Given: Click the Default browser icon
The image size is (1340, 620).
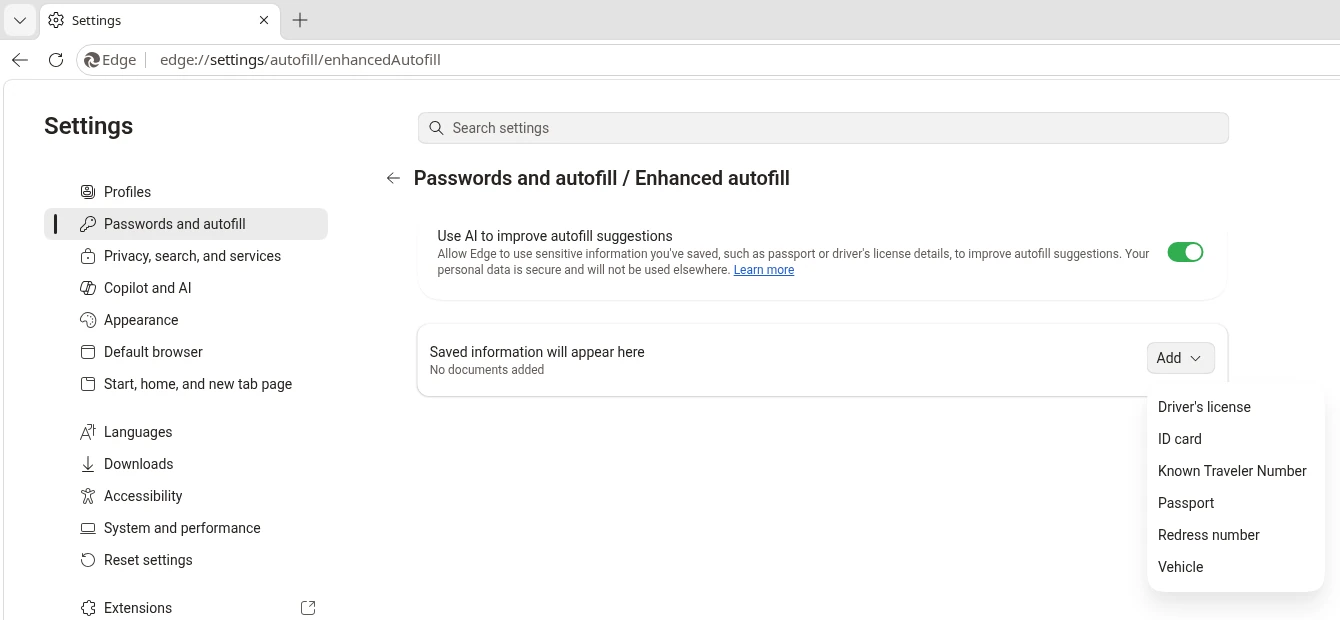Looking at the screenshot, I should [88, 352].
